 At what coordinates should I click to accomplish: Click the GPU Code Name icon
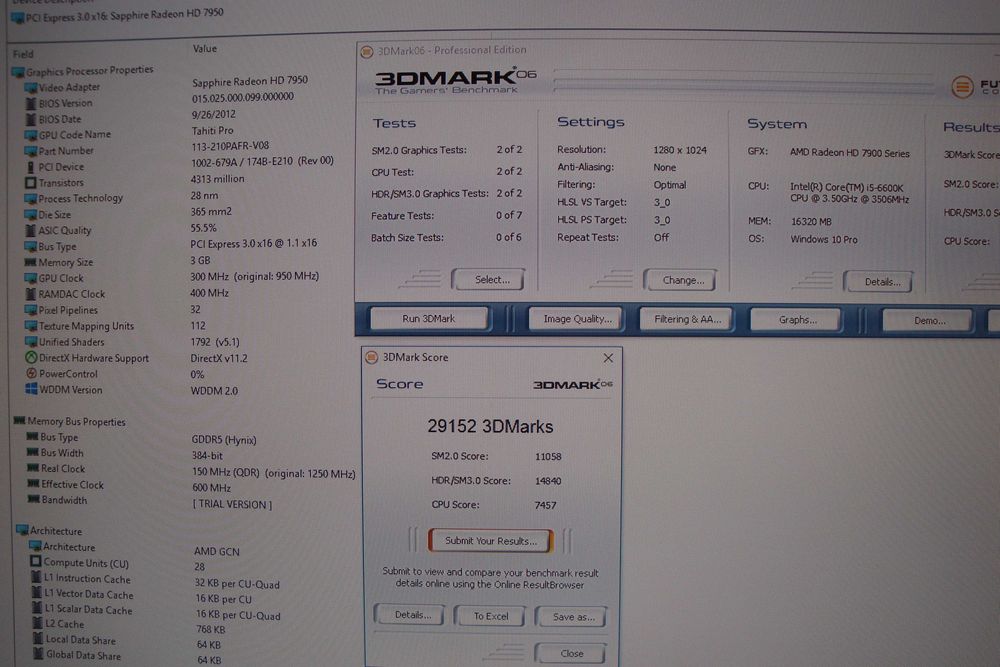pyautogui.click(x=31, y=135)
